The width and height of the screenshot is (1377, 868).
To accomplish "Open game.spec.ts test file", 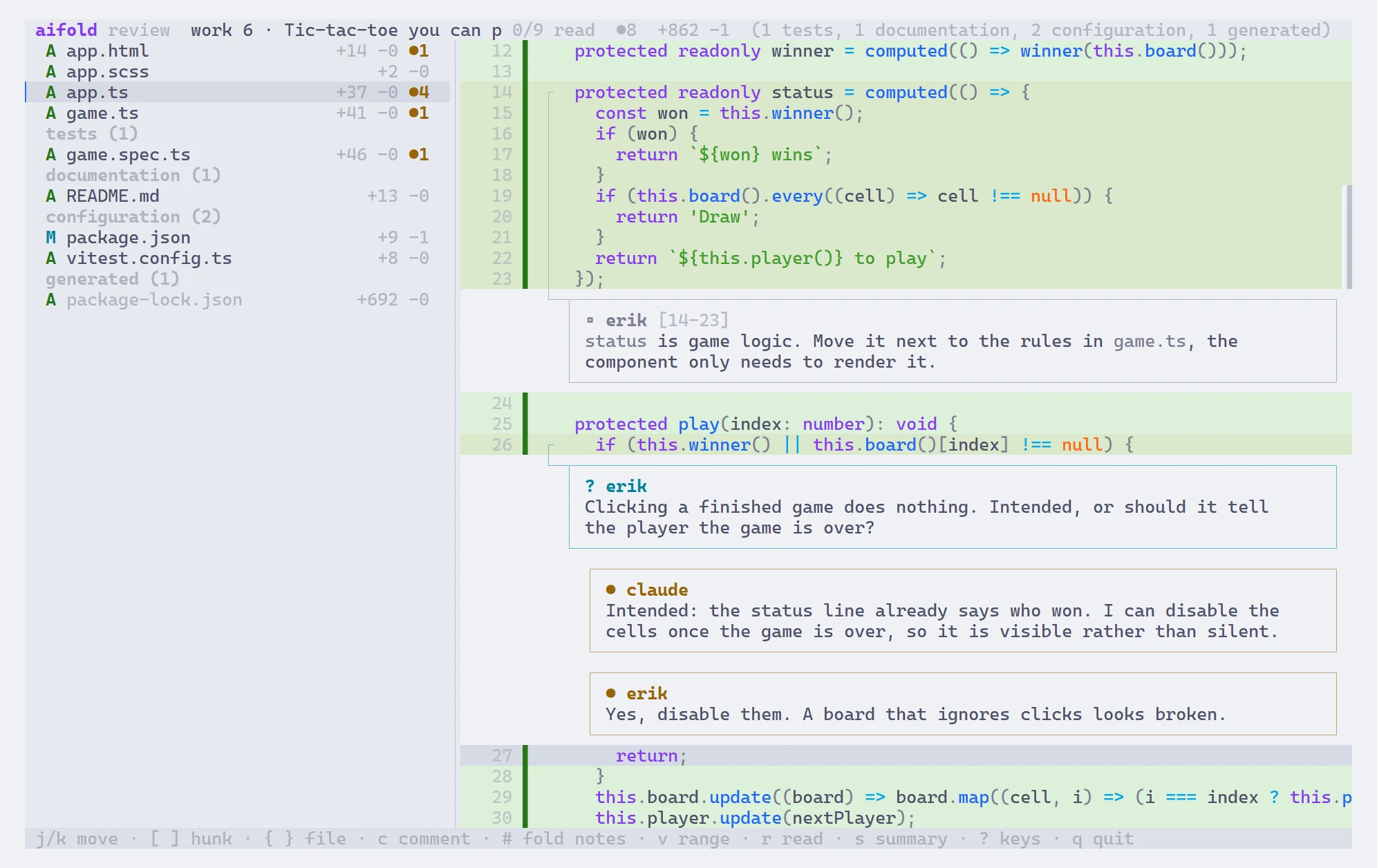I will (x=237, y=155).
